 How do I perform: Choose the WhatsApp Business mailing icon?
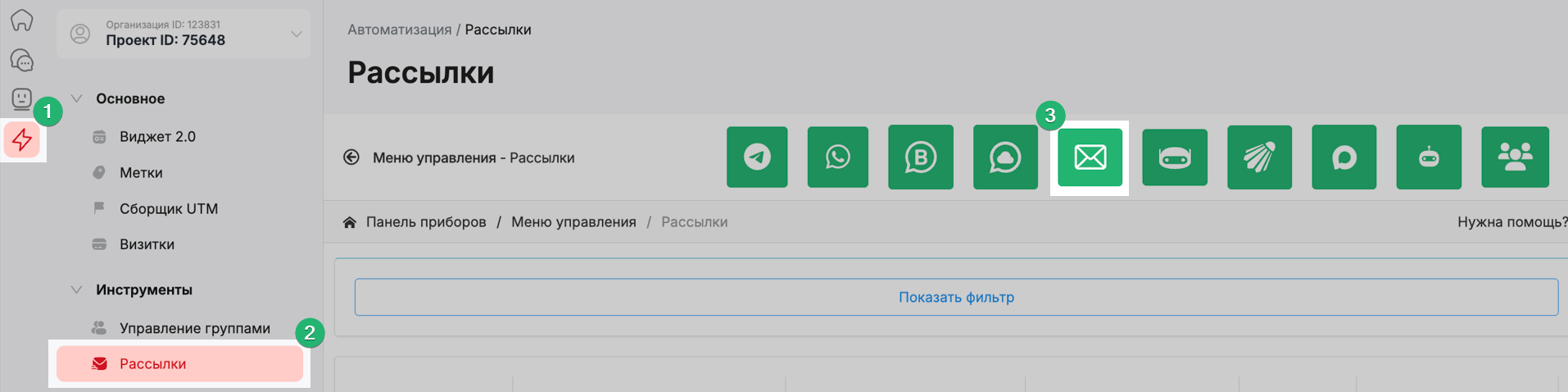[920, 157]
